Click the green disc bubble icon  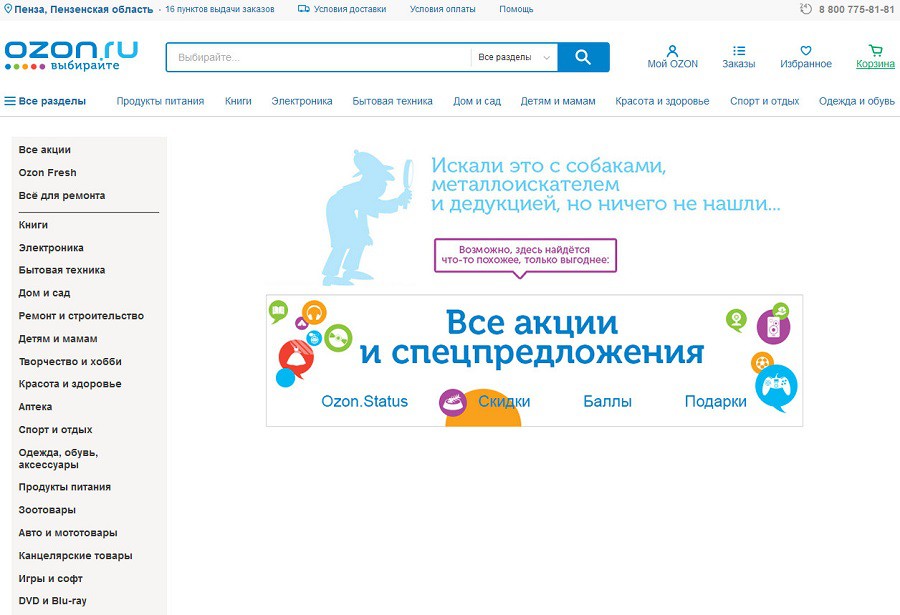click(x=338, y=338)
